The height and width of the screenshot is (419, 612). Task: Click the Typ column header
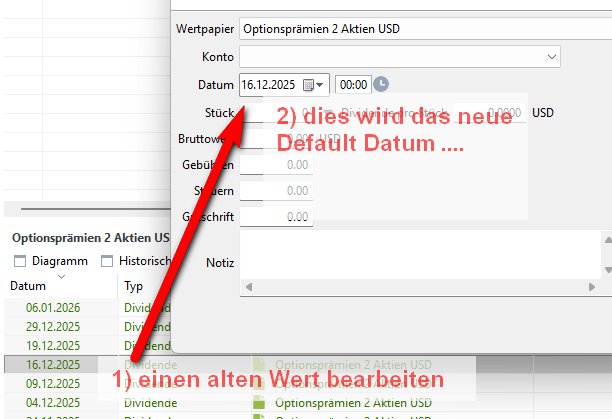134,286
